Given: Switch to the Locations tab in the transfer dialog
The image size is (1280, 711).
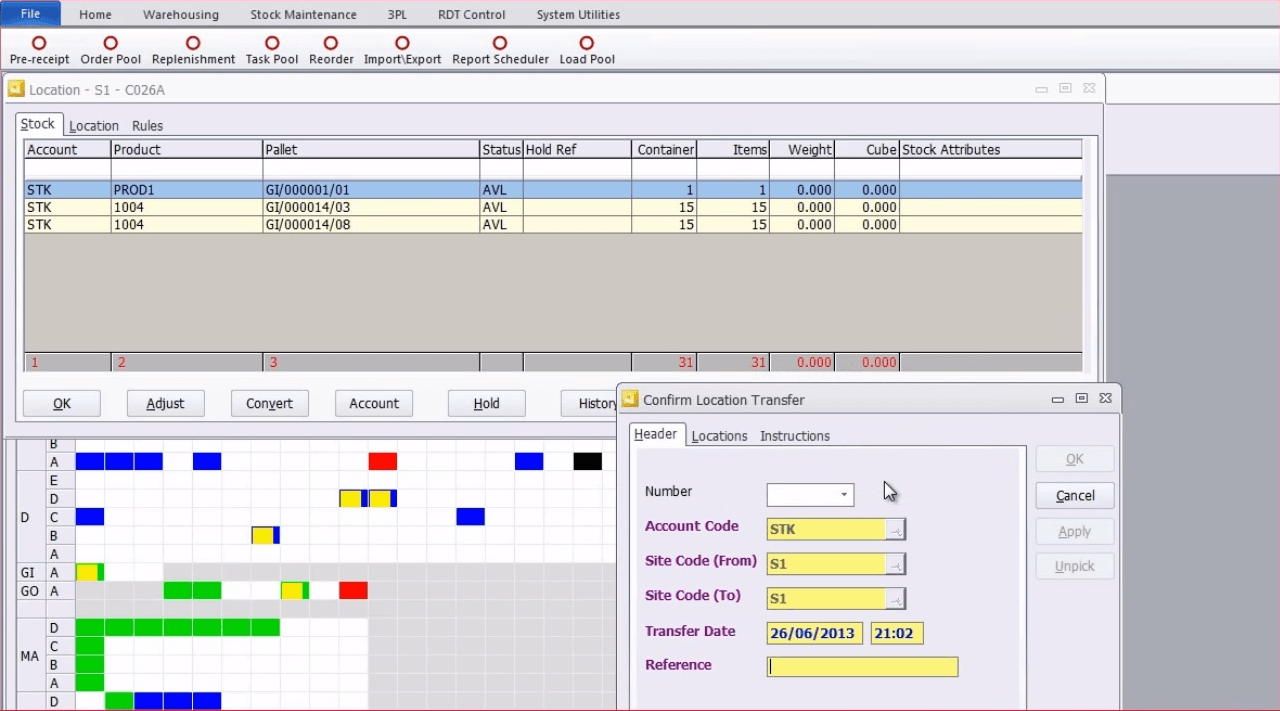Looking at the screenshot, I should pyautogui.click(x=719, y=436).
